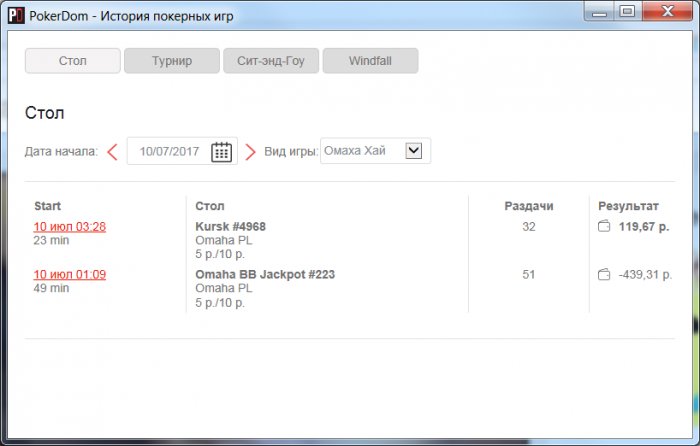Click wallet icon beside -439,31 р. result
This screenshot has height=446, width=700.
pos(604,274)
